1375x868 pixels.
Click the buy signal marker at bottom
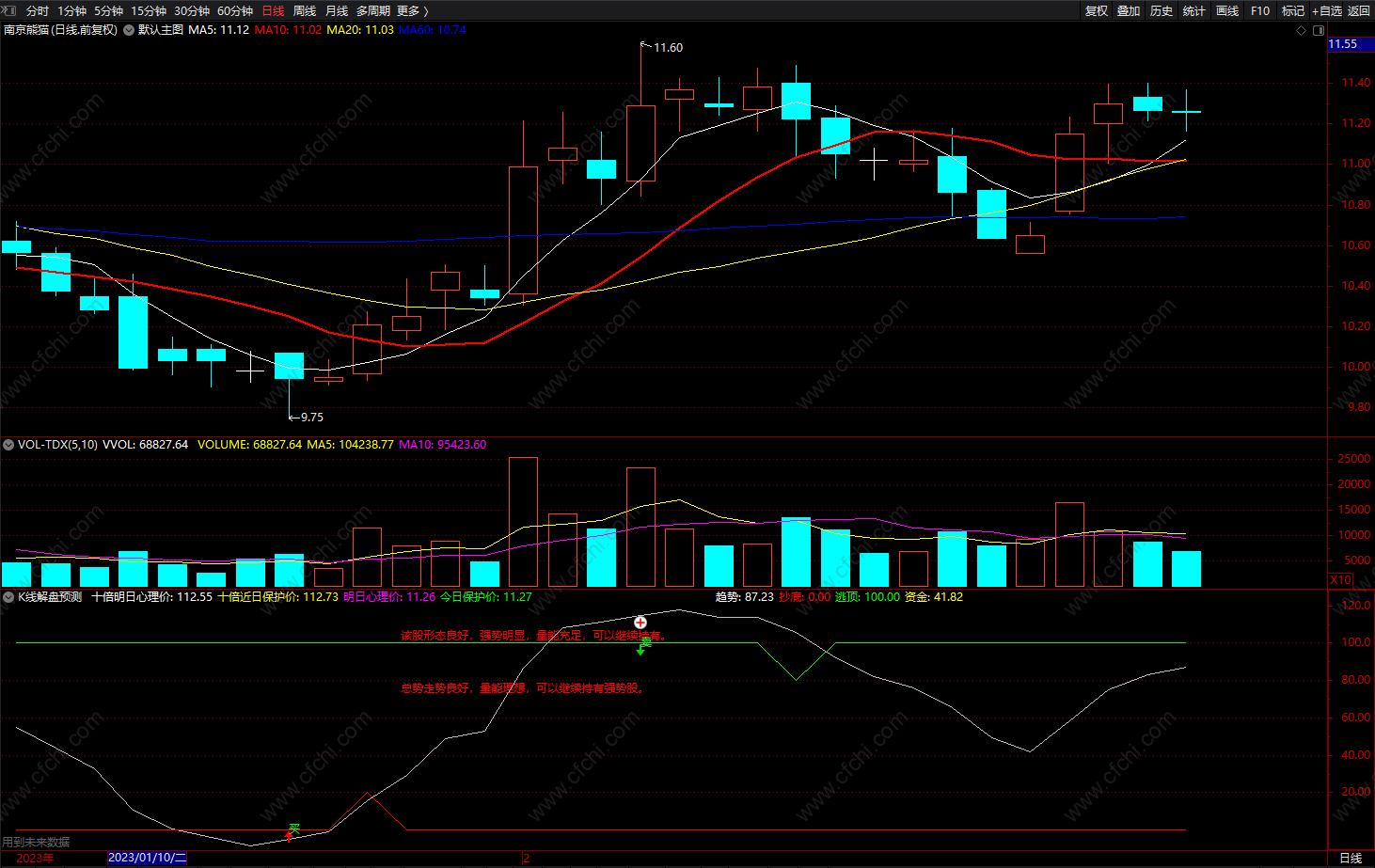coord(292,831)
